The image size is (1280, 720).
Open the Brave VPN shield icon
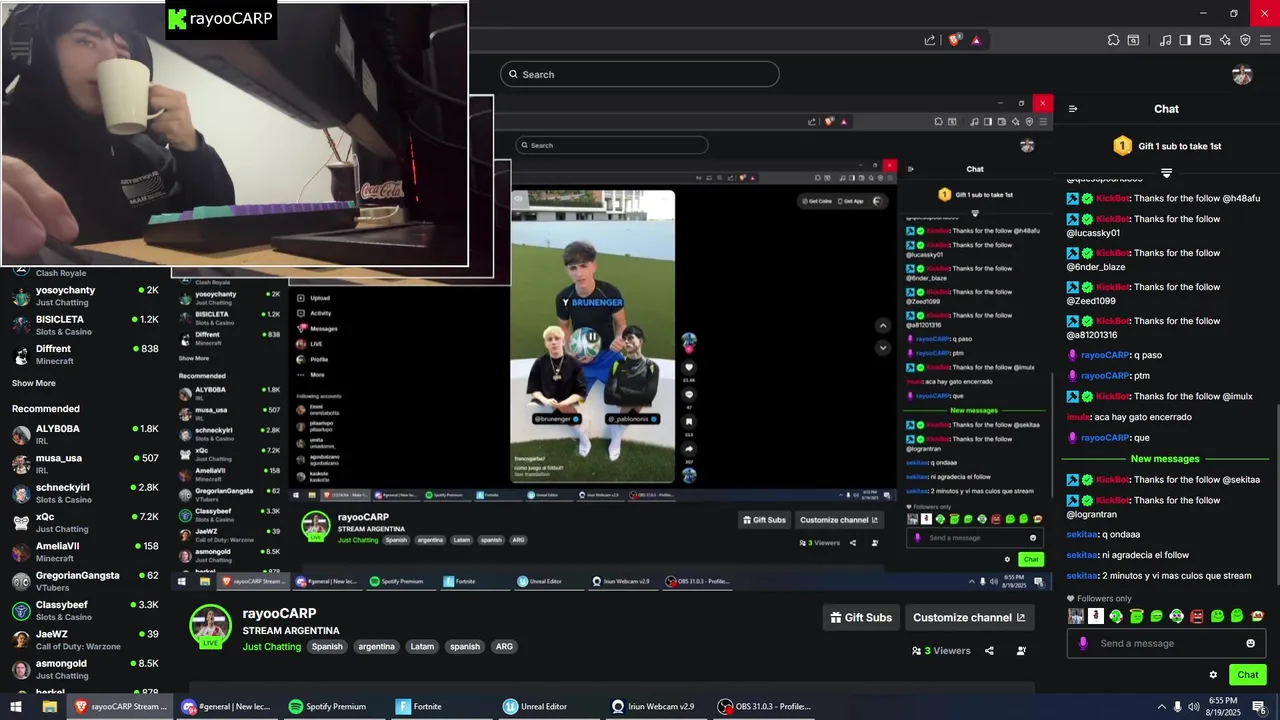[1245, 40]
